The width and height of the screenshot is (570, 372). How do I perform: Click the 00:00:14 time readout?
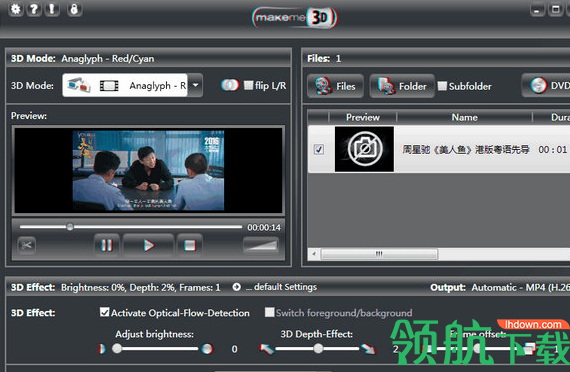tap(264, 227)
